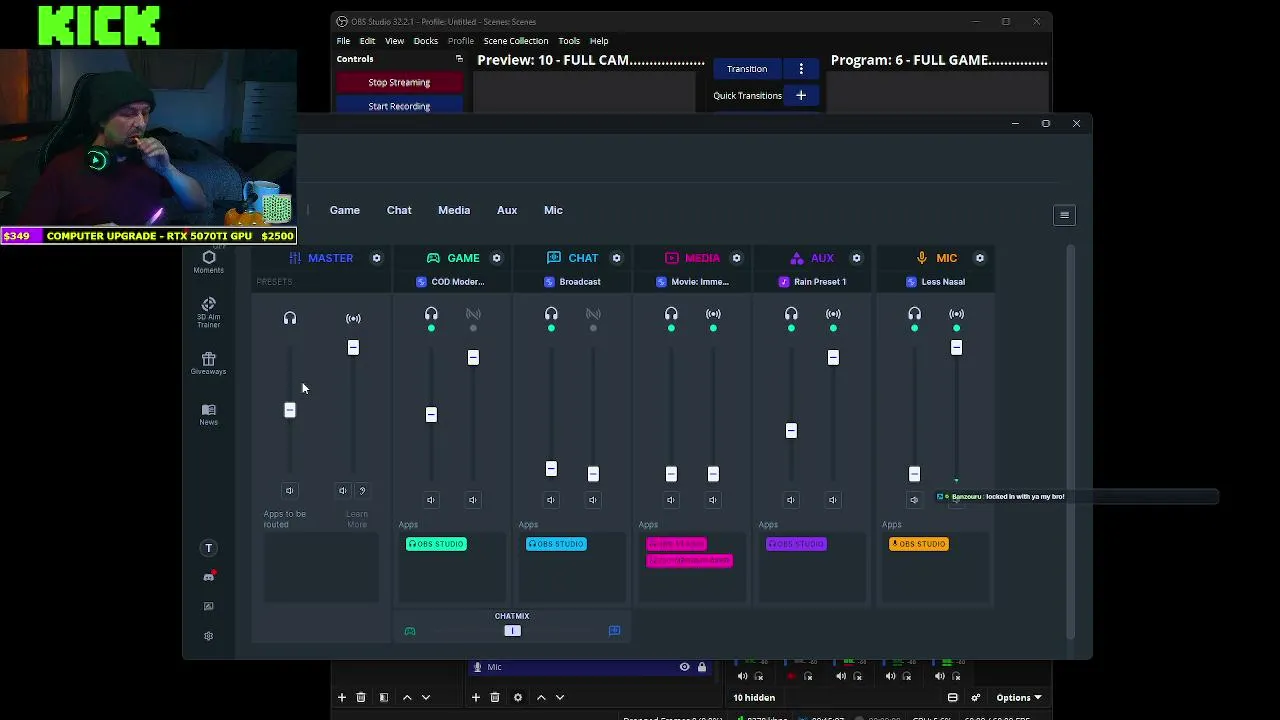Click the plus icon in the OBS scenes toolbar
The width and height of the screenshot is (1280, 720).
tap(342, 697)
